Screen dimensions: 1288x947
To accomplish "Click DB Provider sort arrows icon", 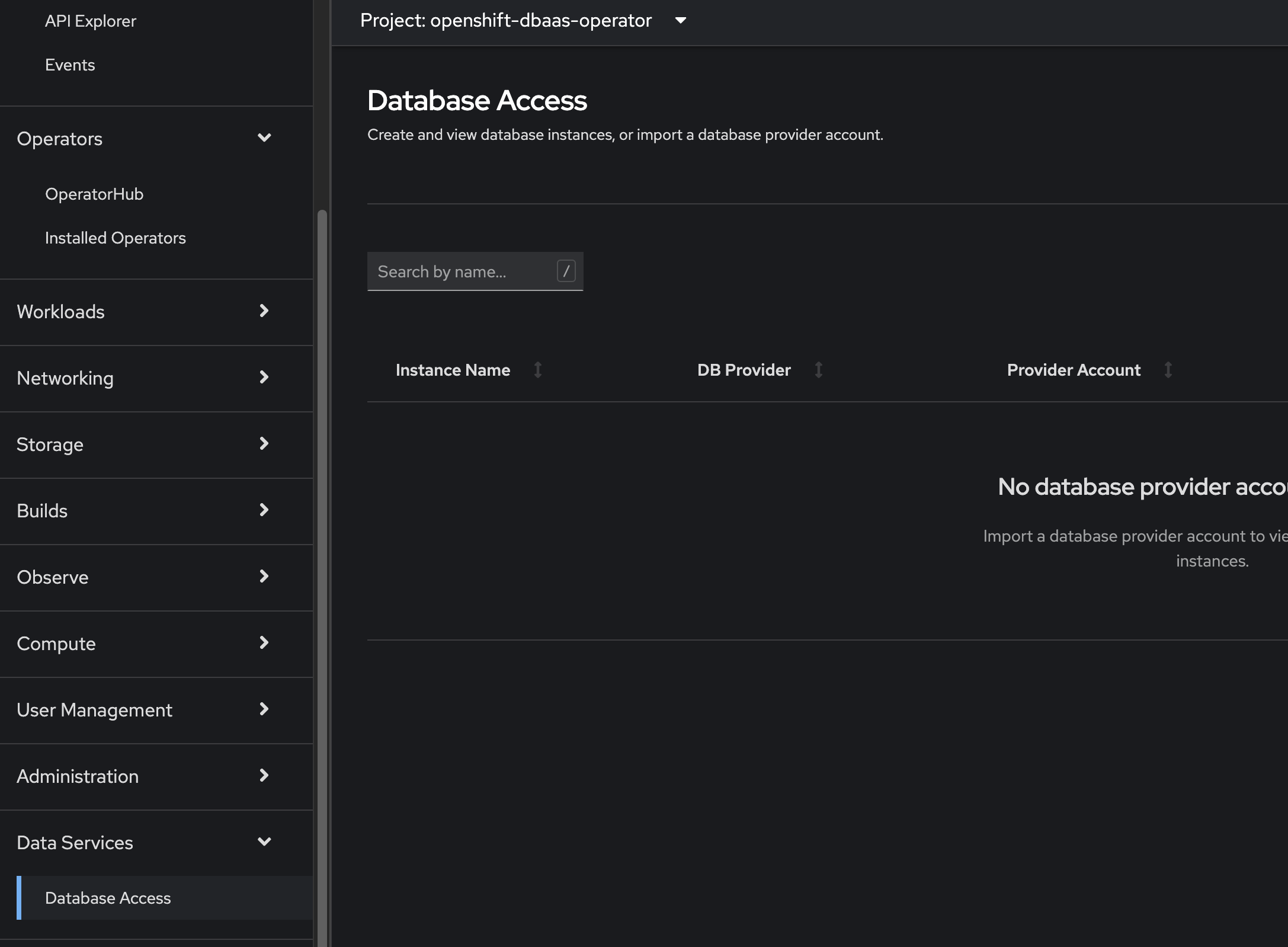I will (818, 370).
